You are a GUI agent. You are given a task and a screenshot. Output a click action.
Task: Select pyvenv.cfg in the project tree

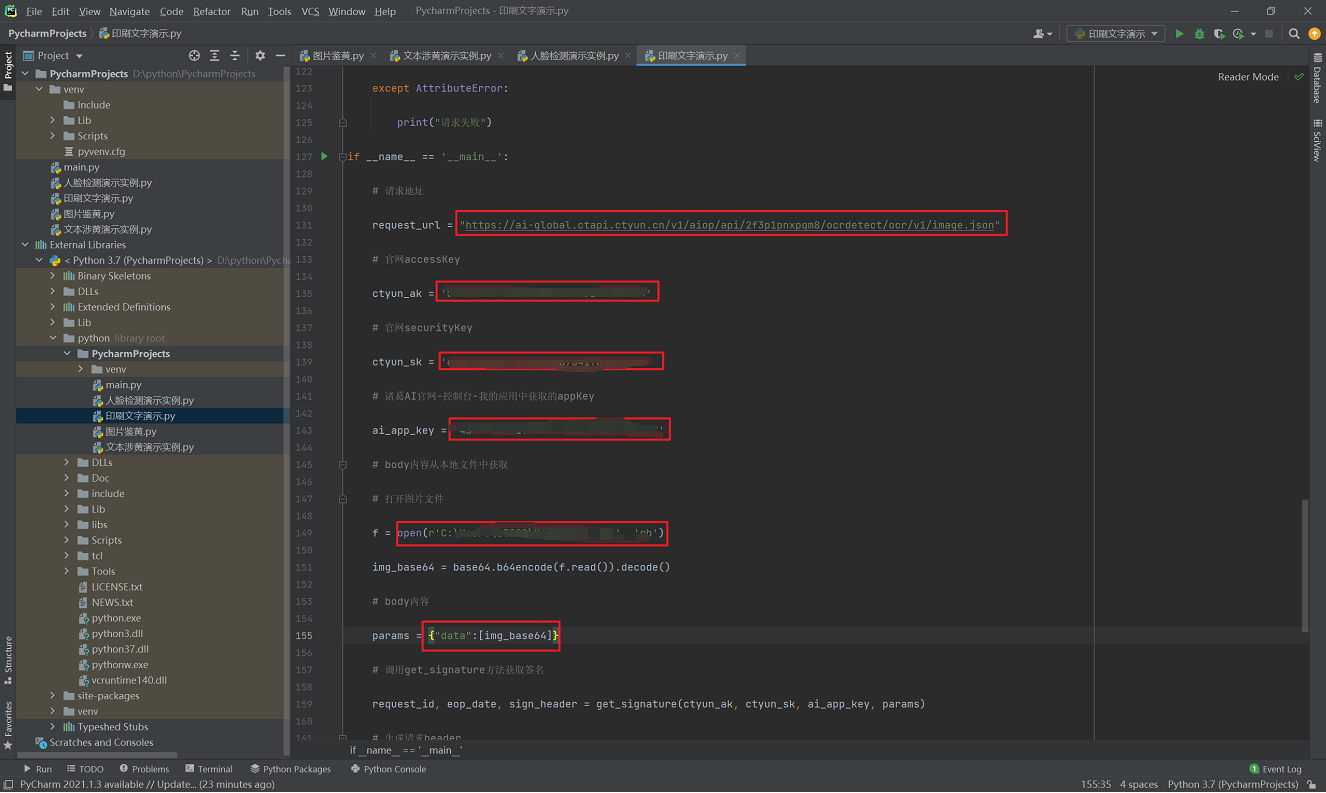pyautogui.click(x=101, y=152)
